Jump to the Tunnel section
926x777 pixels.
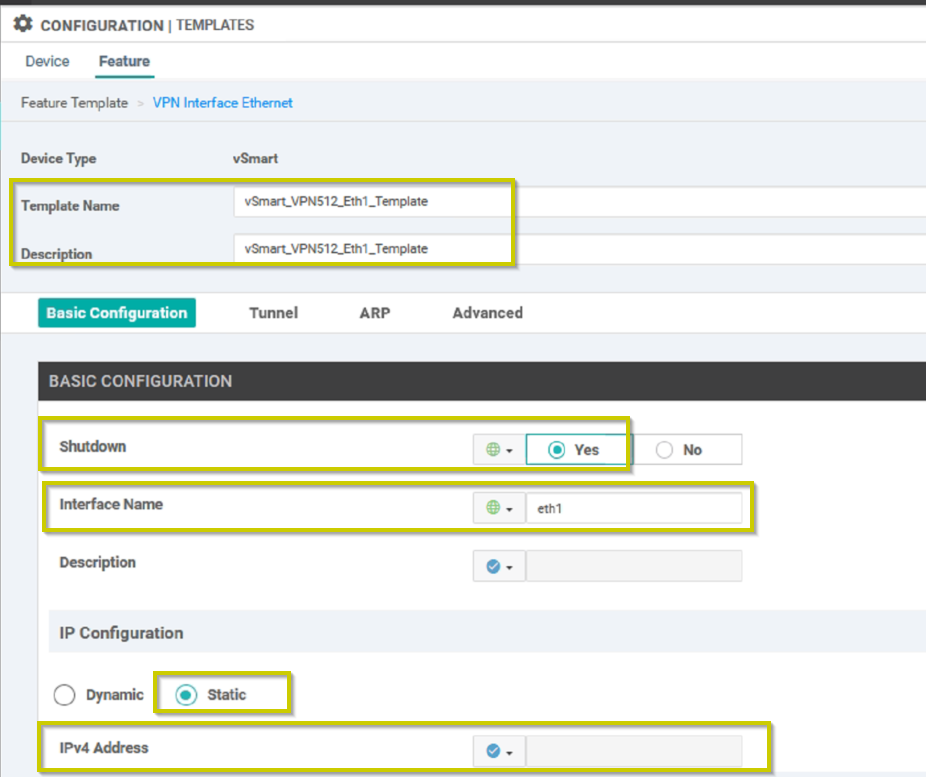(273, 313)
